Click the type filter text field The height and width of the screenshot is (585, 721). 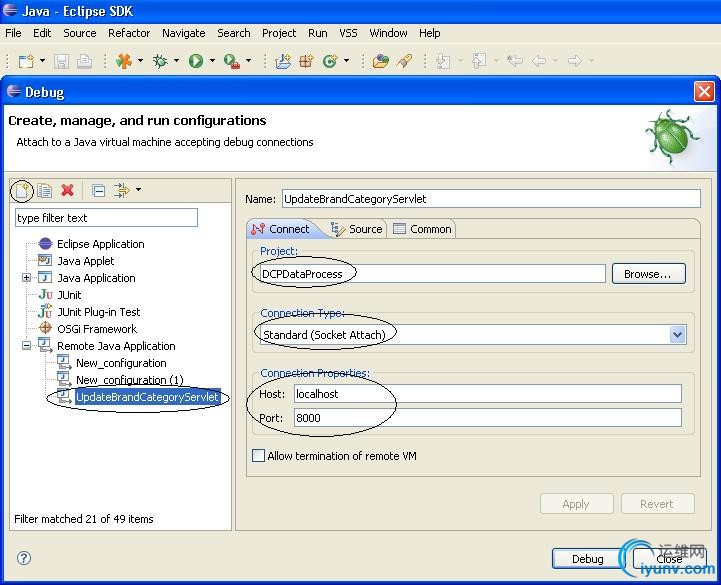(106, 218)
